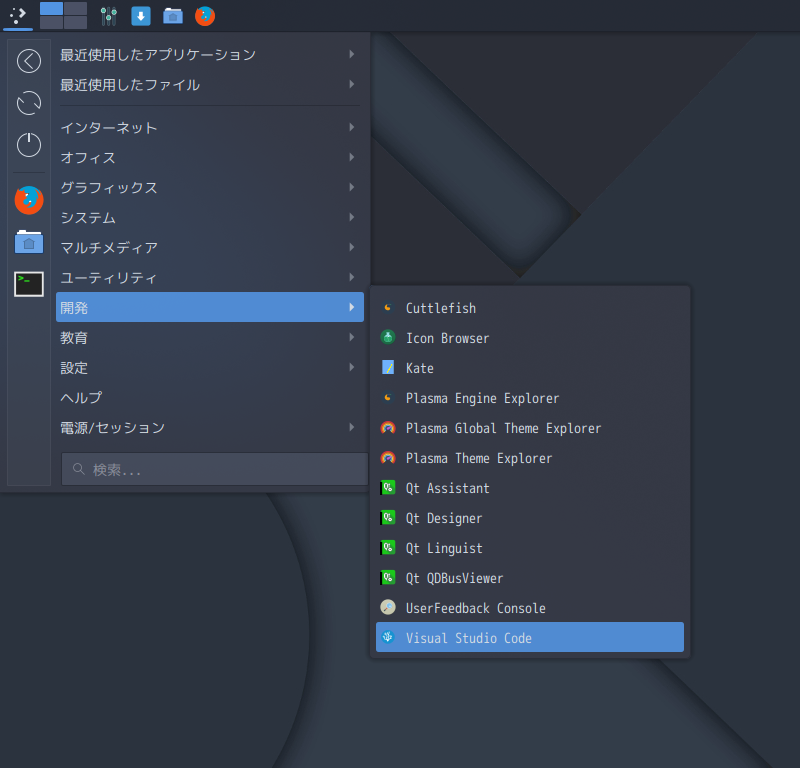Viewport: 800px width, 768px height.
Task: Click the Plasma Theme Explorer icon
Action: click(388, 458)
